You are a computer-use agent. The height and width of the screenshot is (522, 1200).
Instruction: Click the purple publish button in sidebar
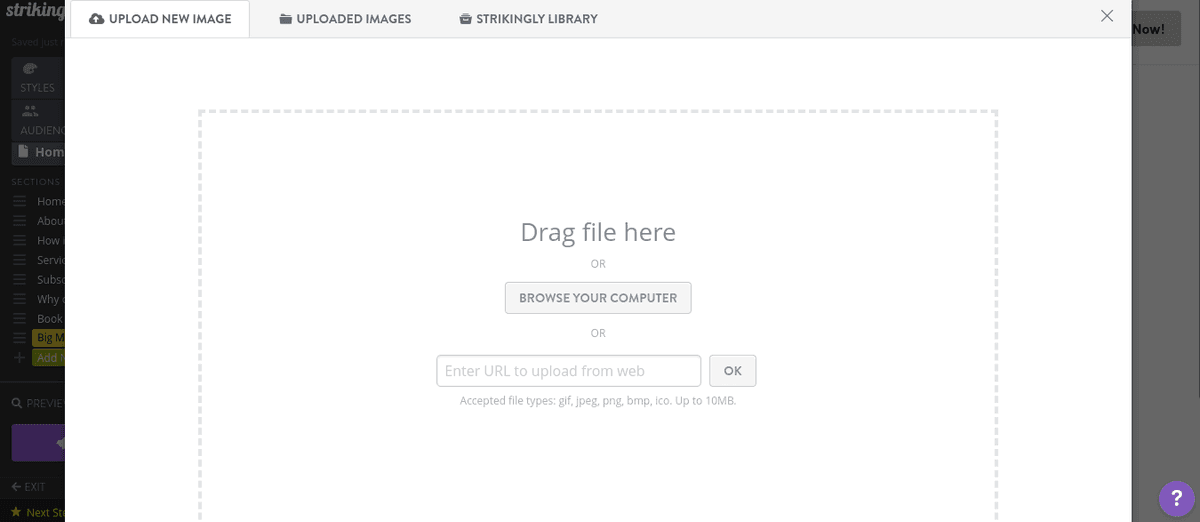tap(38, 443)
